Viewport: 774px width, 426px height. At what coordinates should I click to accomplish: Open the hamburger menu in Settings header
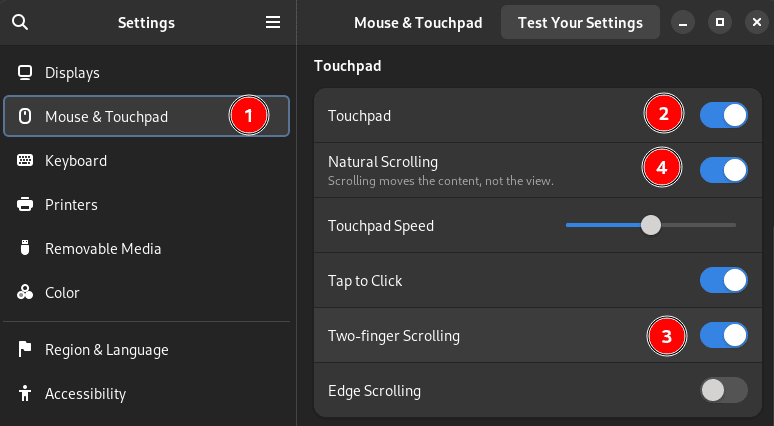pos(273,22)
